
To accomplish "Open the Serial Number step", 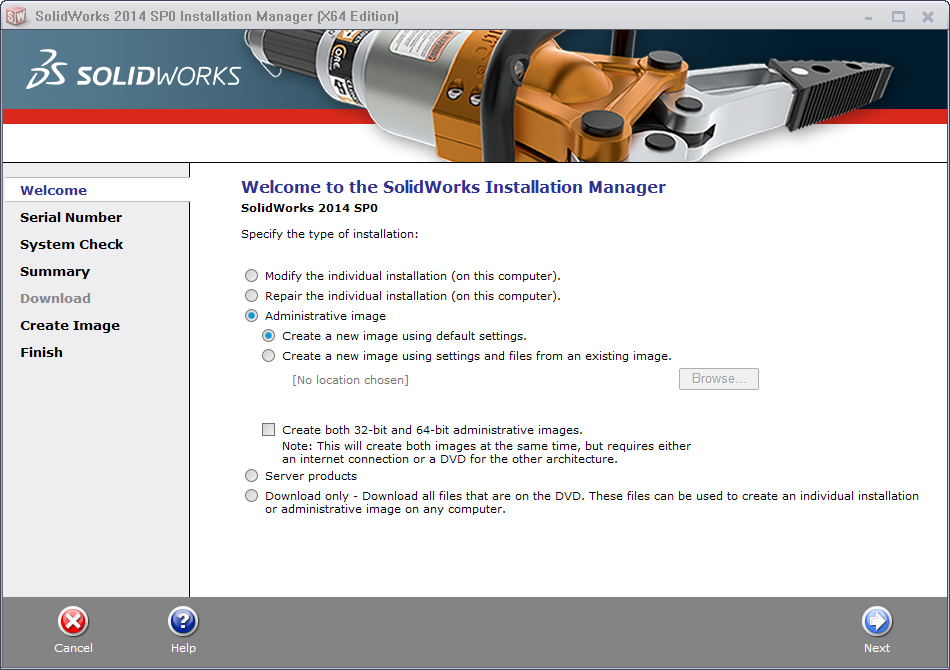I will pyautogui.click(x=71, y=217).
